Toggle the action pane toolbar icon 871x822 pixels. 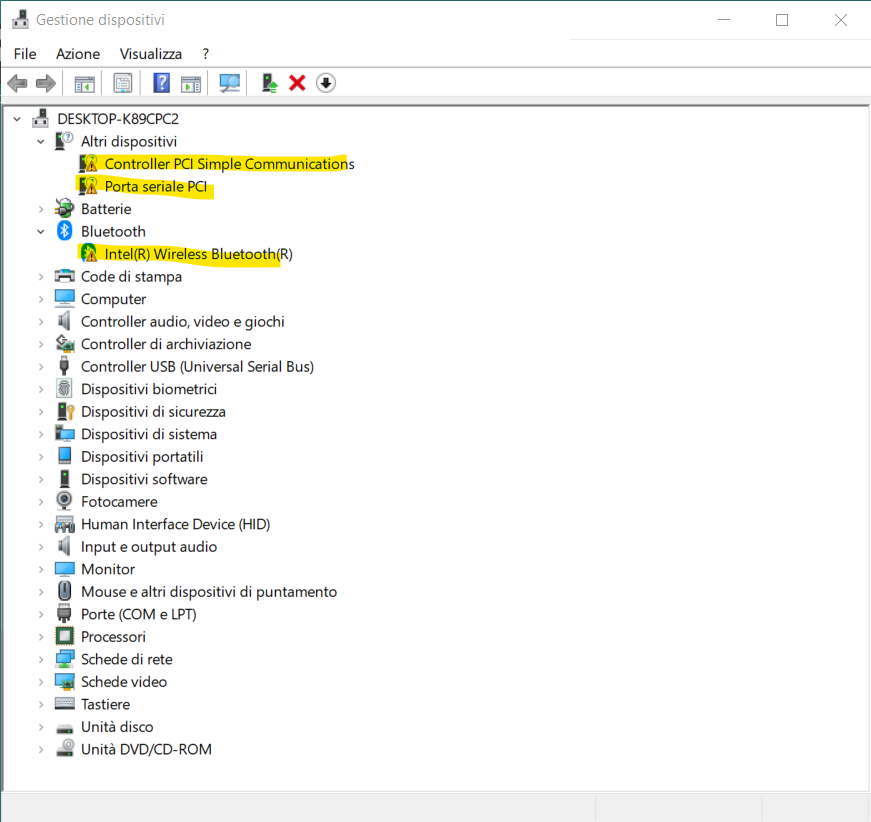[191, 84]
